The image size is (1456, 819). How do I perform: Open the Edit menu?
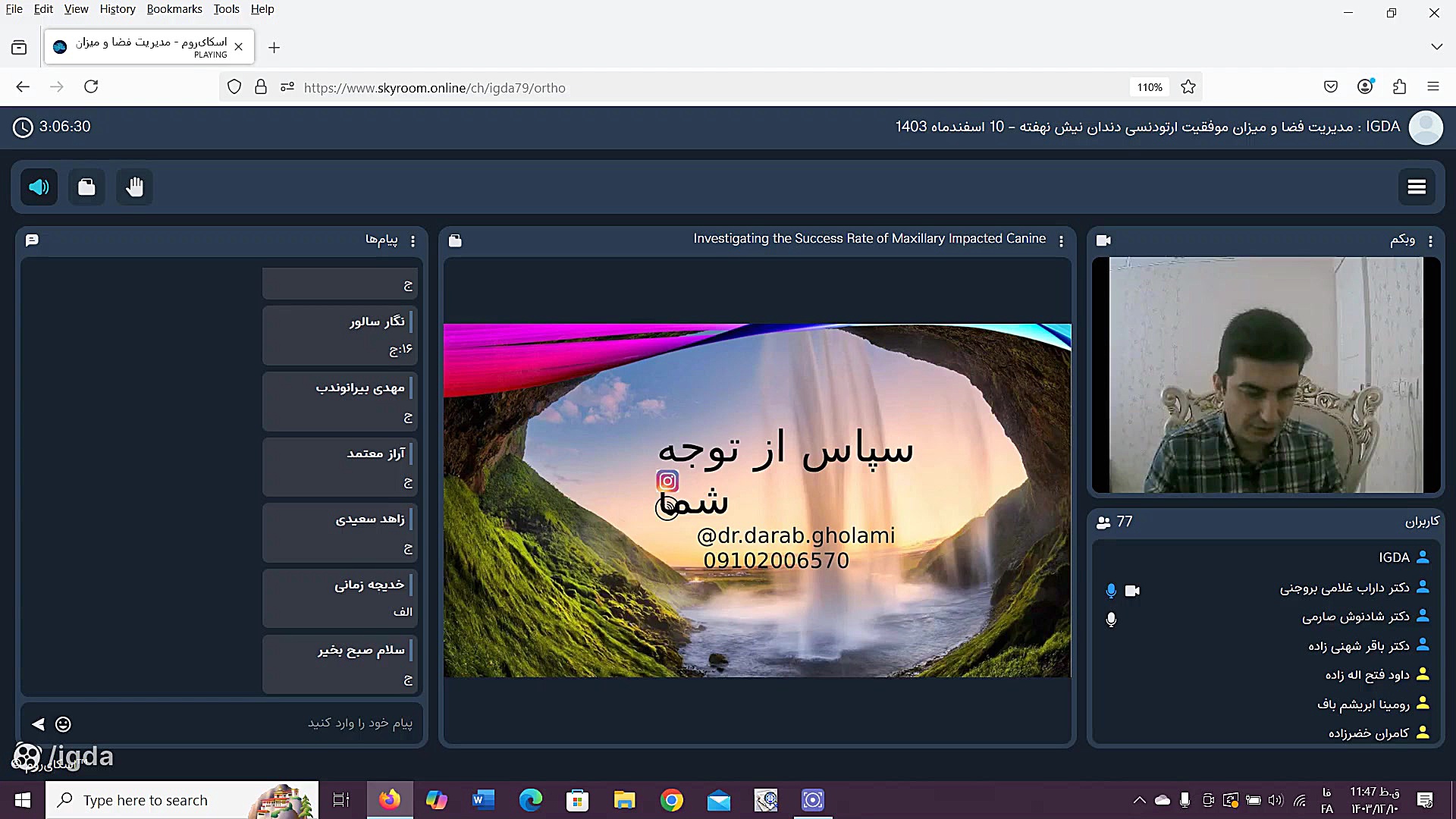[x=43, y=9]
